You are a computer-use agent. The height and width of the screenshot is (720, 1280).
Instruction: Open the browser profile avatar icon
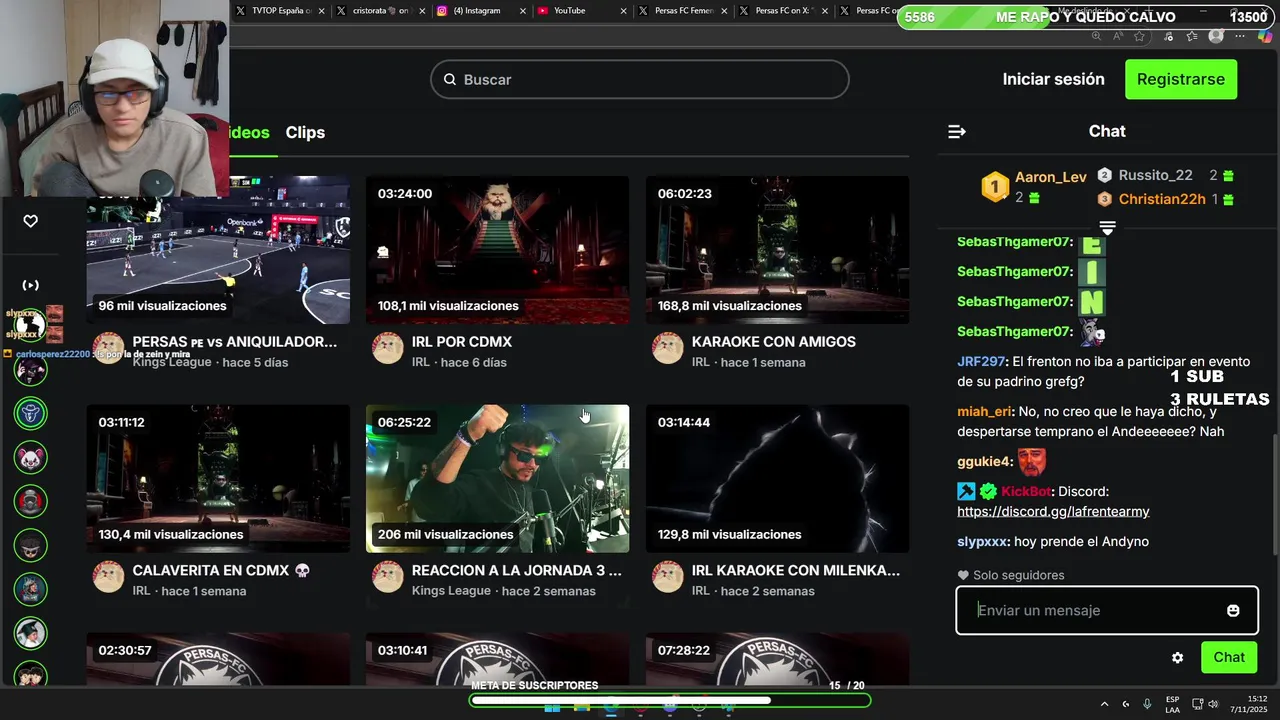coord(1216,36)
